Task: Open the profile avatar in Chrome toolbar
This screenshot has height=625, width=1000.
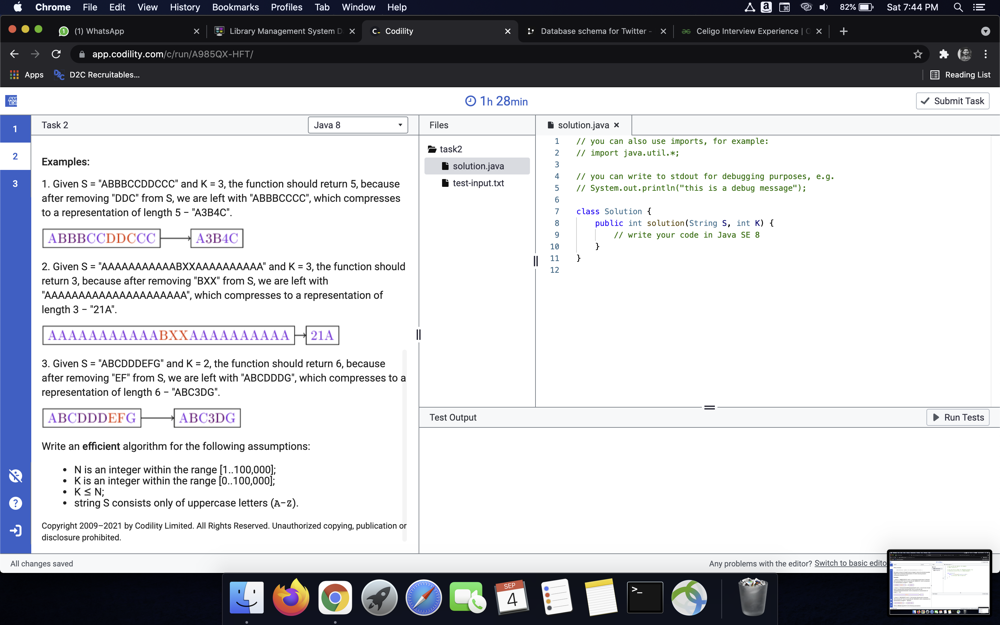Action: 964,54
